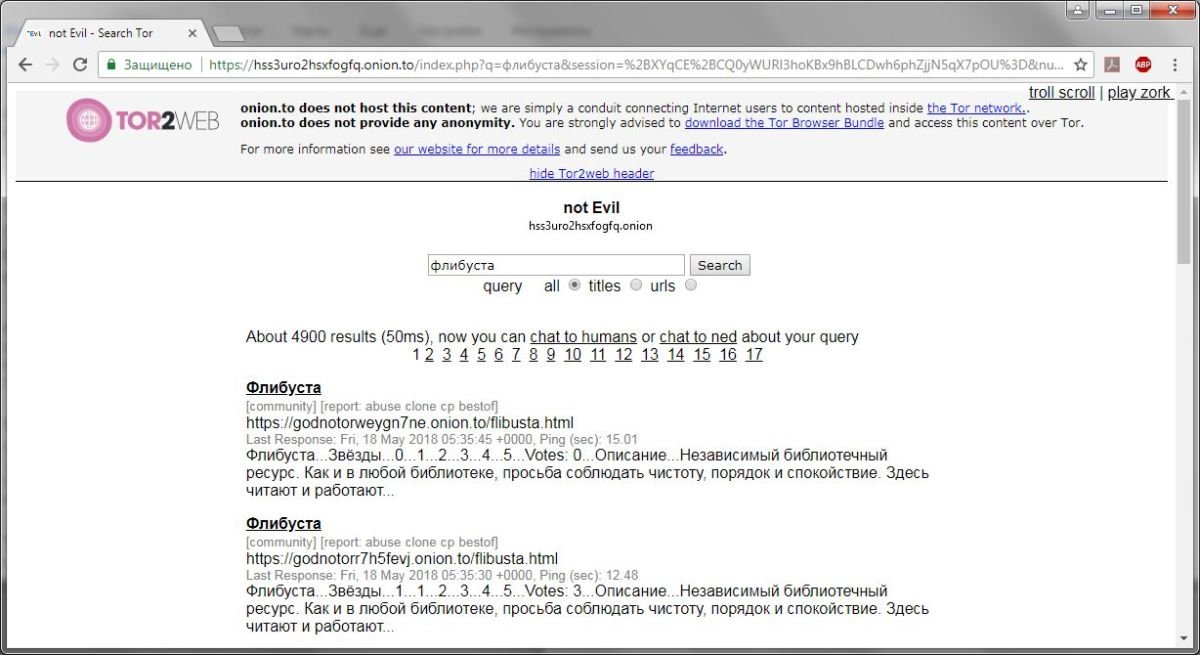The width and height of the screenshot is (1200, 655).
Task: Bookmark this page with star icon
Action: coord(1081,65)
